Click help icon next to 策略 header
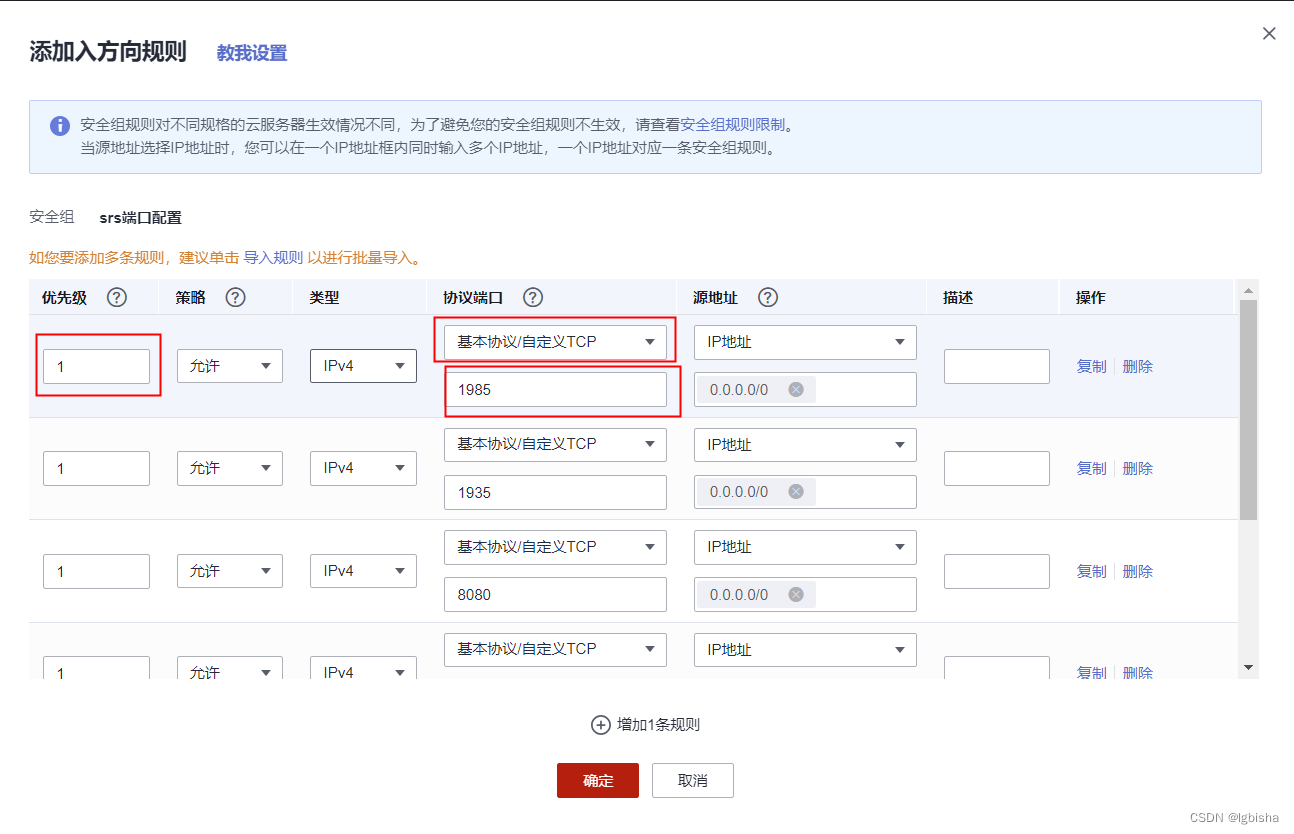 point(235,298)
